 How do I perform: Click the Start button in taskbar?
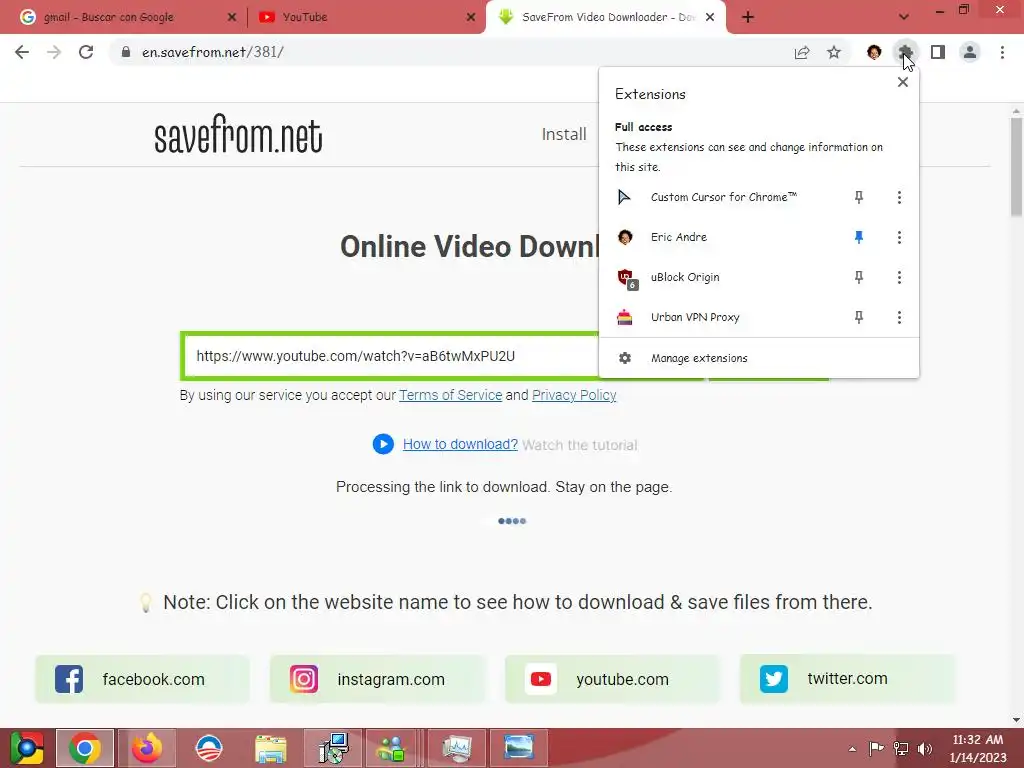[x=27, y=748]
